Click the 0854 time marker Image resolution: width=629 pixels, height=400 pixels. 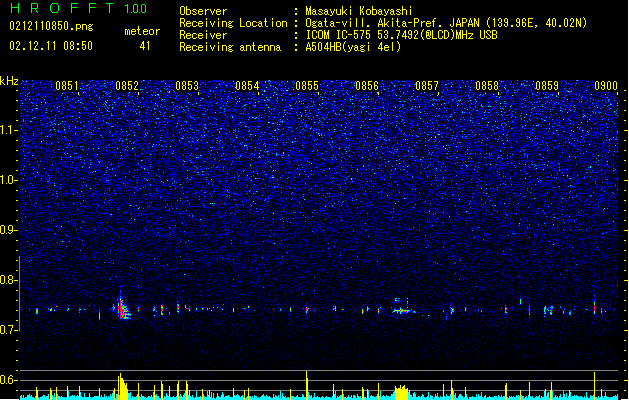(247, 86)
